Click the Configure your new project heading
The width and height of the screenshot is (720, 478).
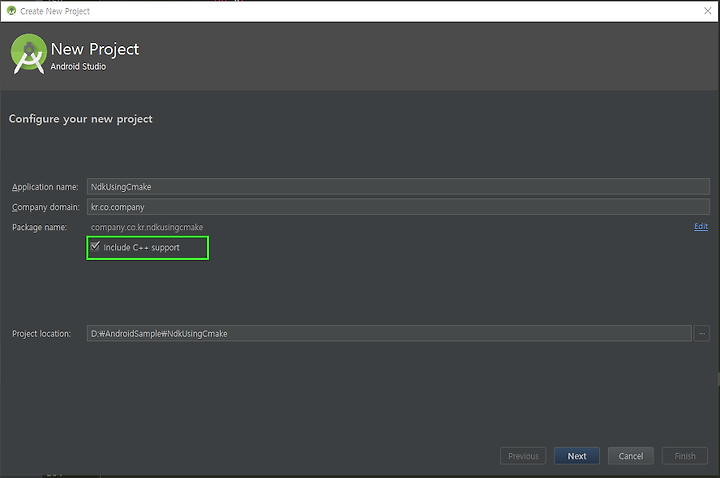(80, 119)
